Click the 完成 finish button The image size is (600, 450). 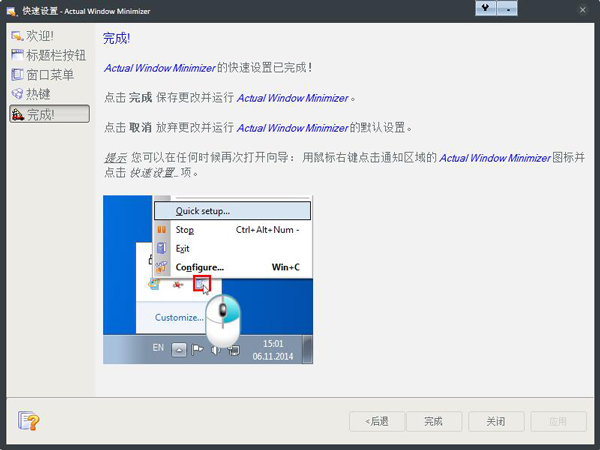pyautogui.click(x=434, y=421)
